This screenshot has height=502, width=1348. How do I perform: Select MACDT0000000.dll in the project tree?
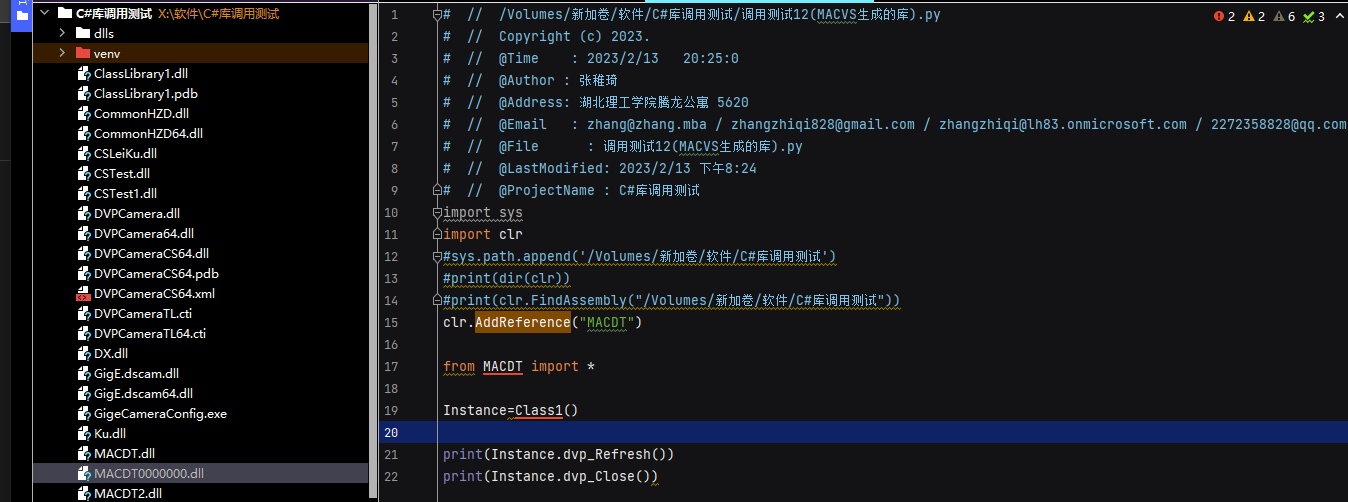[148, 473]
